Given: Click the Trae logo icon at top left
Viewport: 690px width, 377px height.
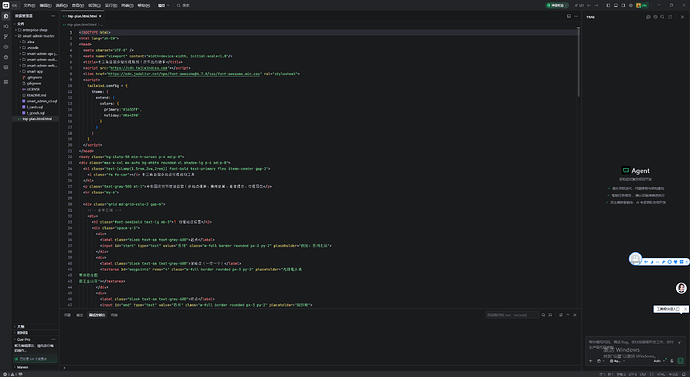Looking at the screenshot, I should pyautogui.click(x=6, y=5).
